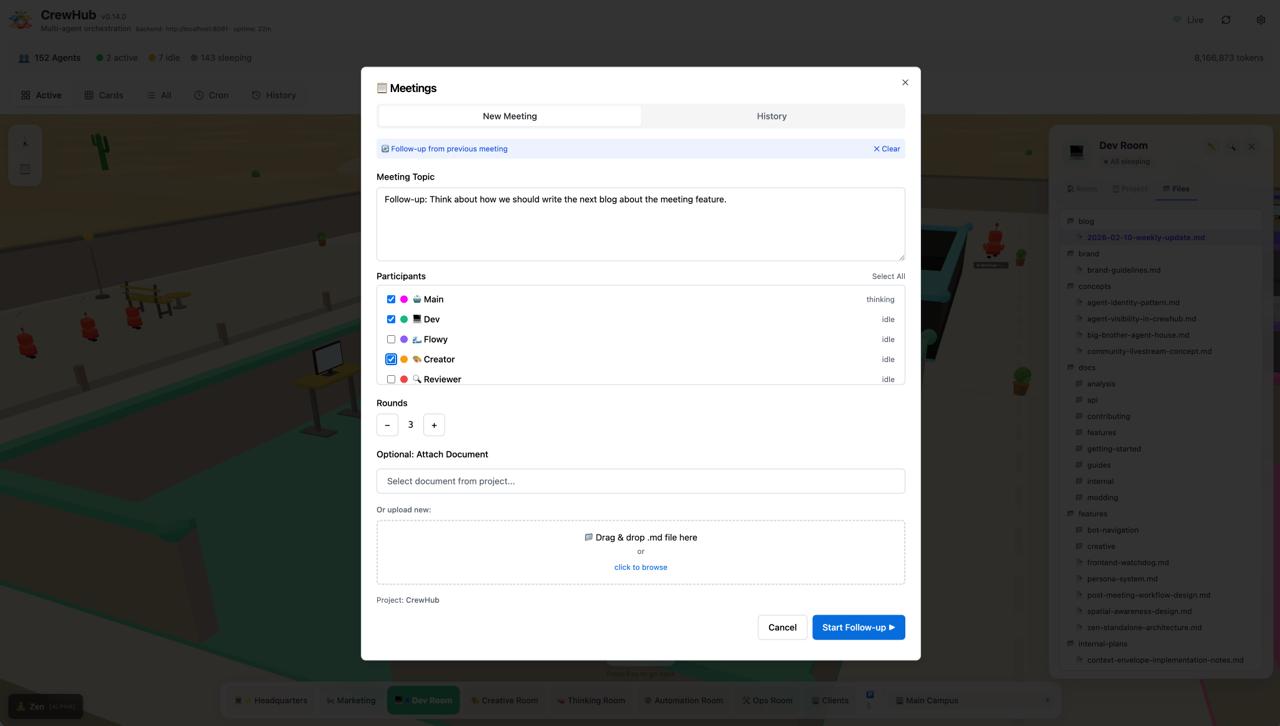1280x726 pixels.
Task: Close the Meetings dialog with the X
Action: (905, 83)
